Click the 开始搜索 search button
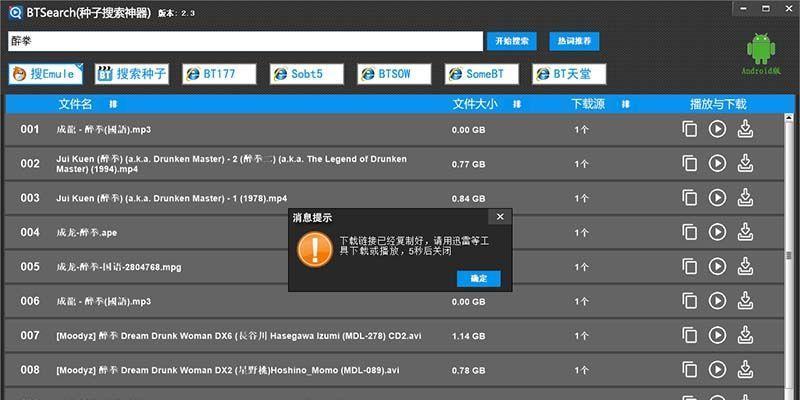 (512, 41)
